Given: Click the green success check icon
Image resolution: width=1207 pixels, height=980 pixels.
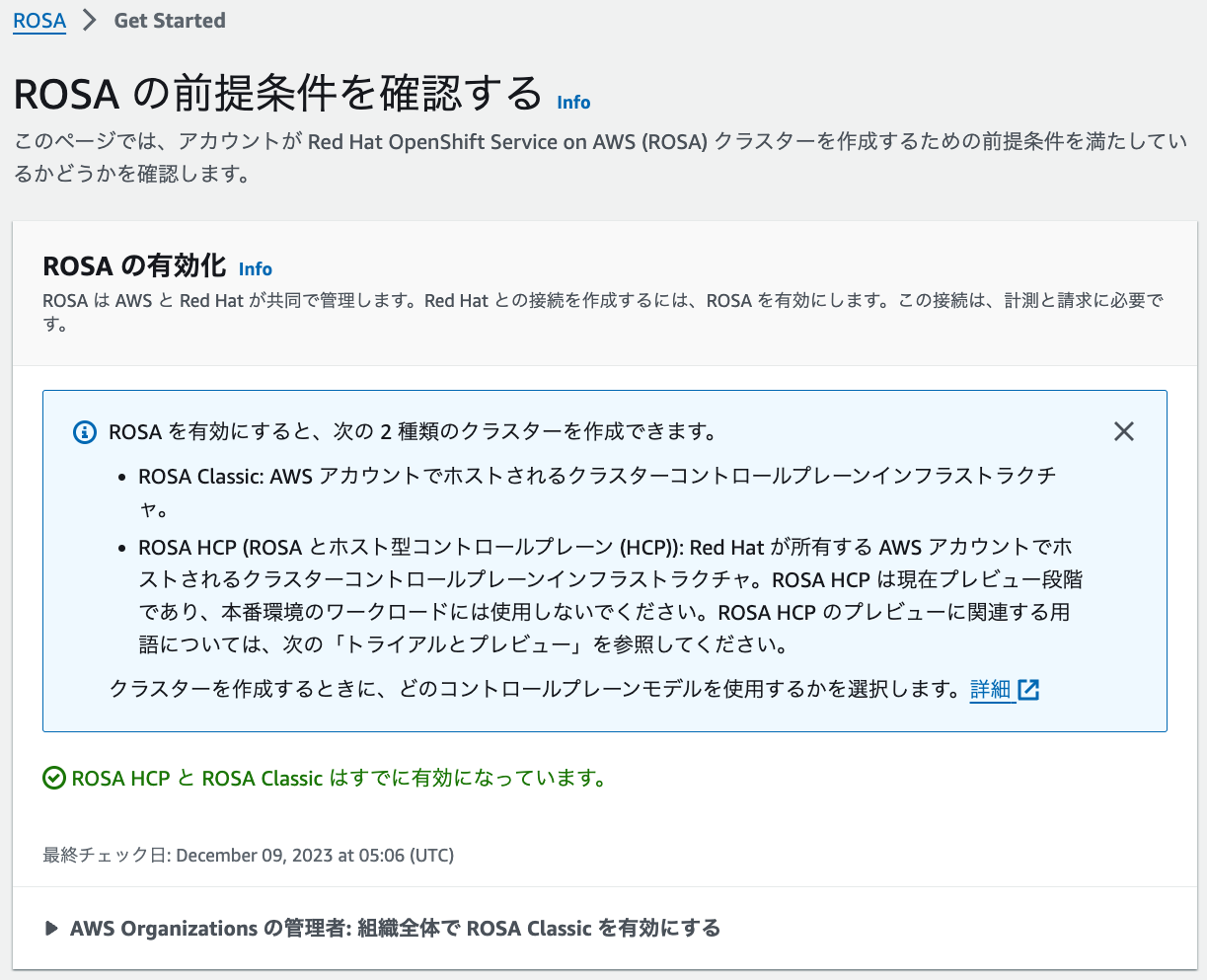Looking at the screenshot, I should (x=54, y=779).
